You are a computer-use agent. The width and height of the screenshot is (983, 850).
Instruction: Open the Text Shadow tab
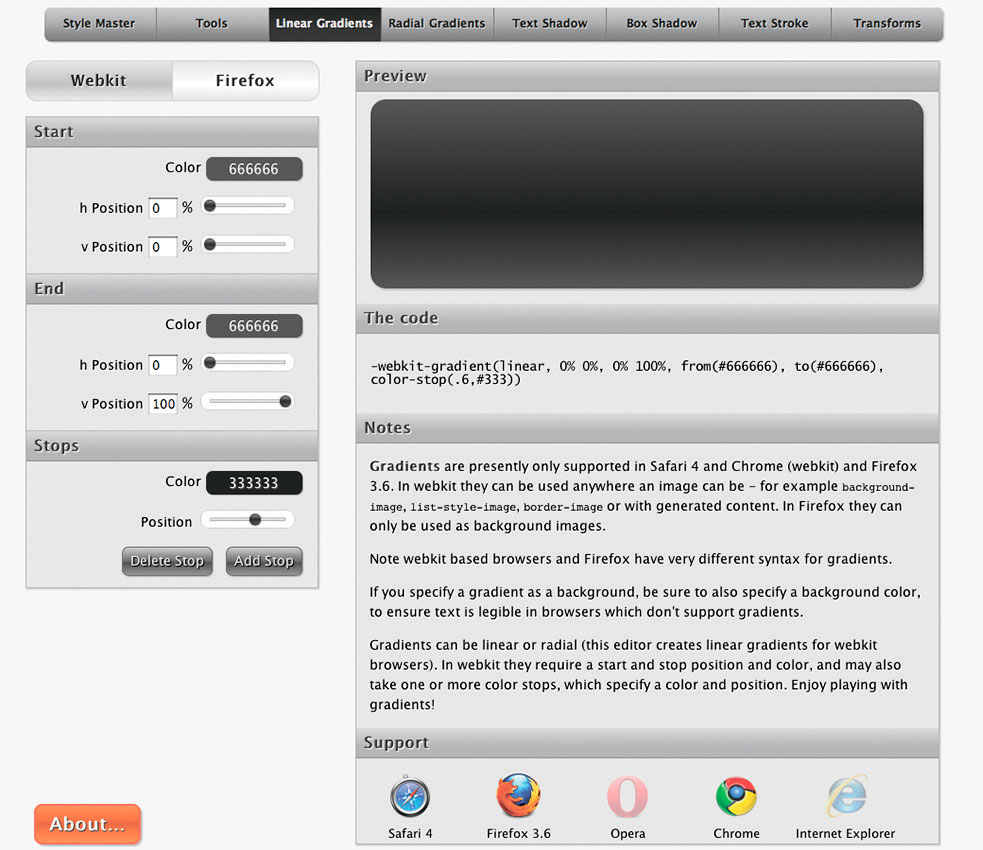tap(550, 24)
